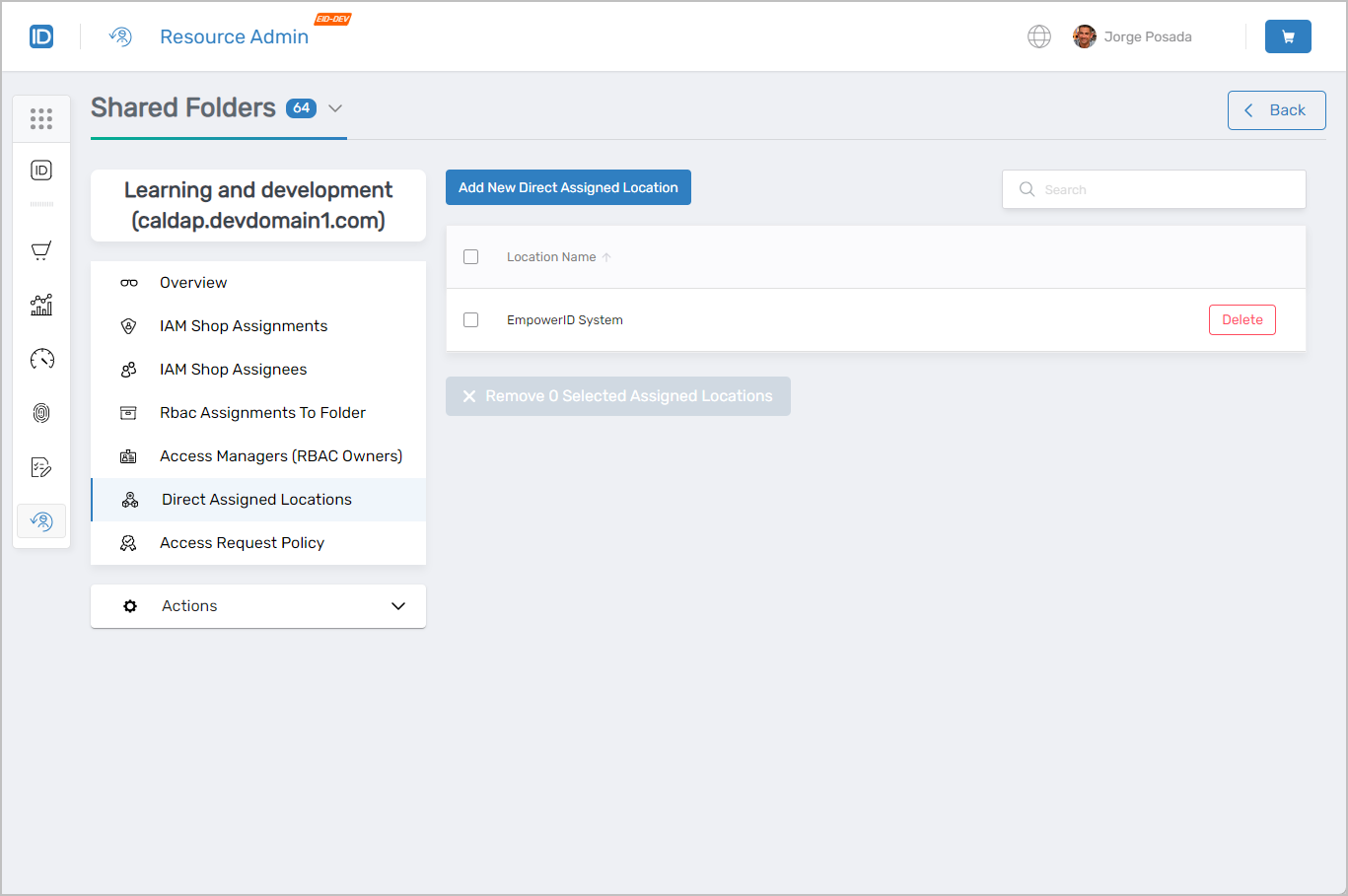
Task: Open Rbac Assignments To Folder
Action: [262, 413]
